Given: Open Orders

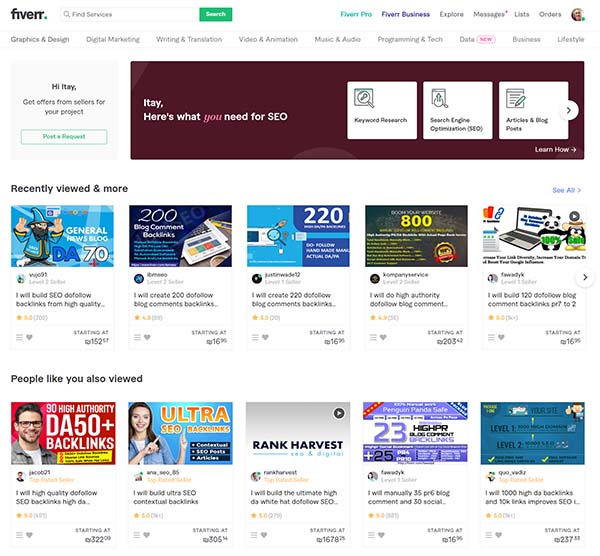Looking at the screenshot, I should [x=550, y=15].
